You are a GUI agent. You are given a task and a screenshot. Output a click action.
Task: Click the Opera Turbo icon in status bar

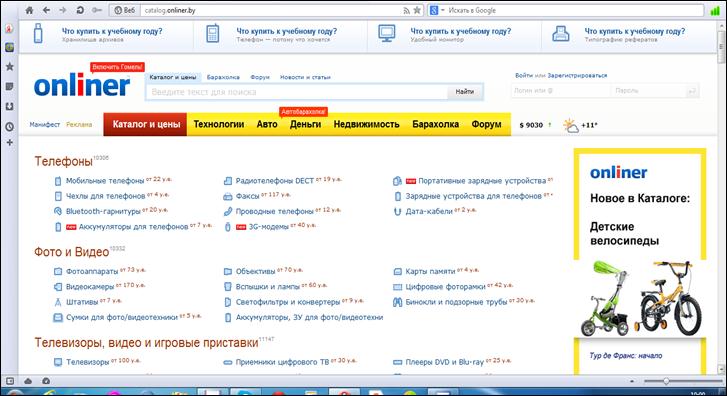(46, 381)
